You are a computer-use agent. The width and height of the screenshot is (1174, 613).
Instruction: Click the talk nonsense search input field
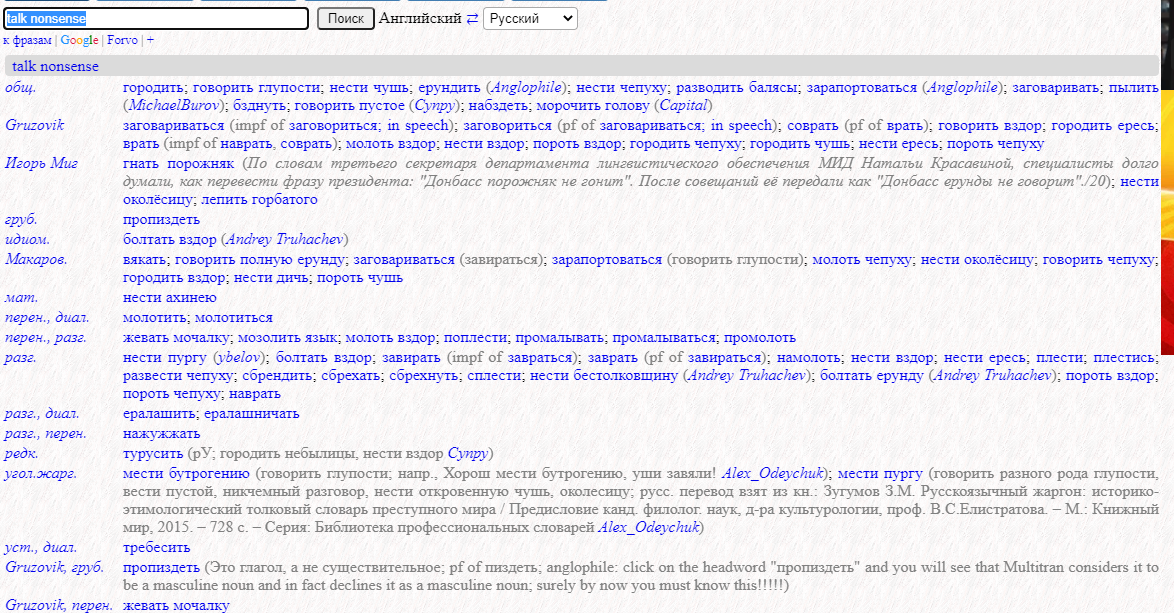tap(156, 19)
